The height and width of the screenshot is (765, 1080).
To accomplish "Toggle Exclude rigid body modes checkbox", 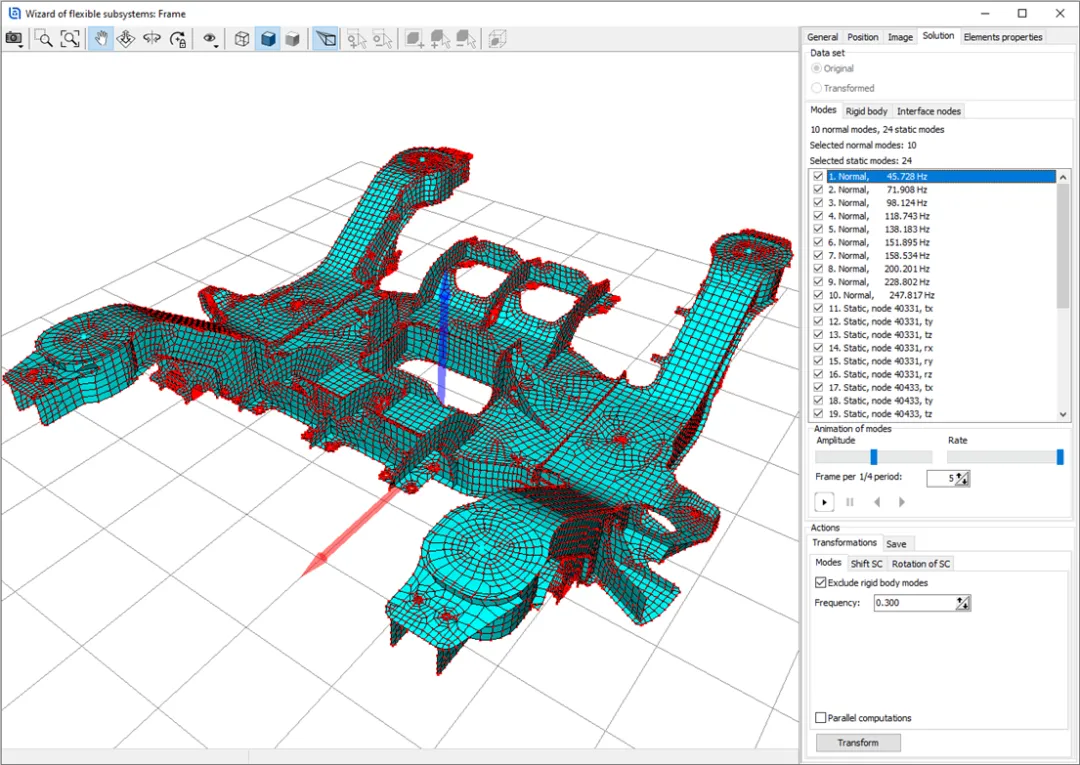I will pos(821,583).
